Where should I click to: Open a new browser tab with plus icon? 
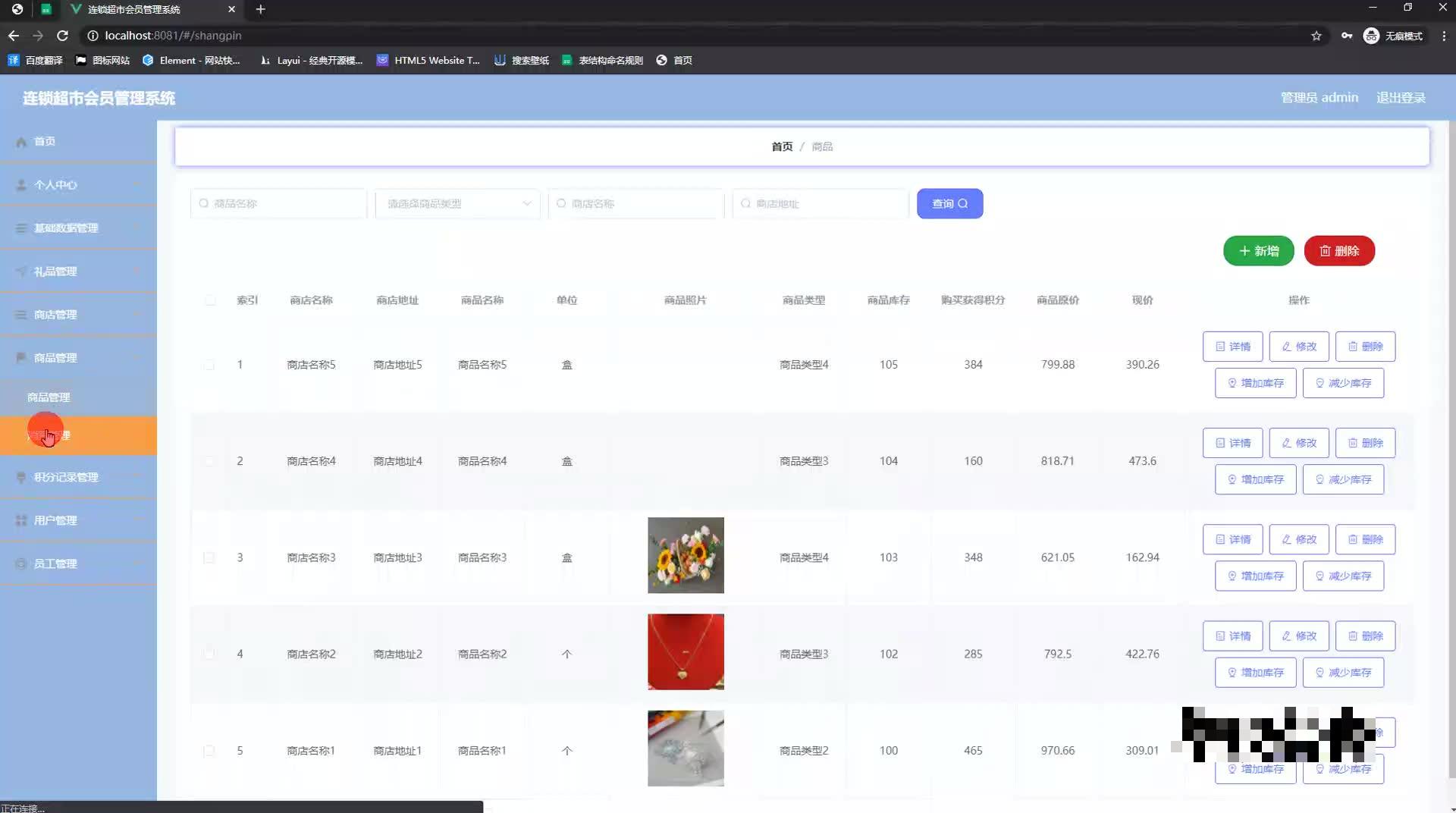(261, 9)
